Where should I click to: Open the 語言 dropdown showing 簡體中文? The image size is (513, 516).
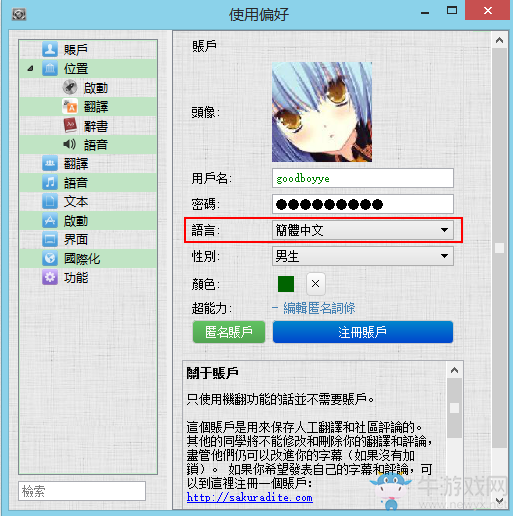tap(363, 230)
